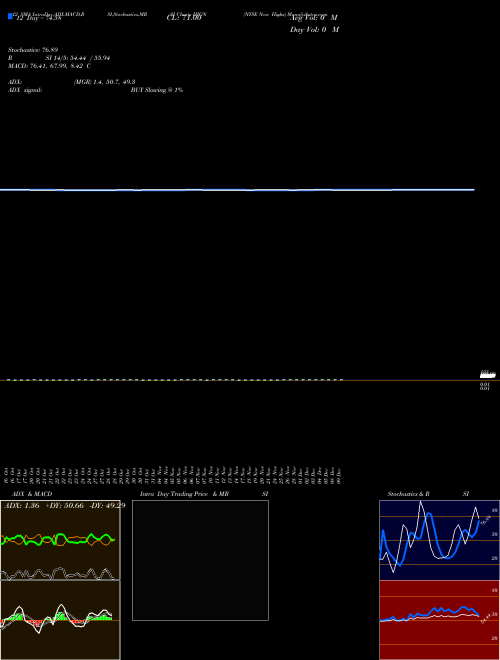
Task: Click the blue SMA line on the main chart
Action: 237,190
